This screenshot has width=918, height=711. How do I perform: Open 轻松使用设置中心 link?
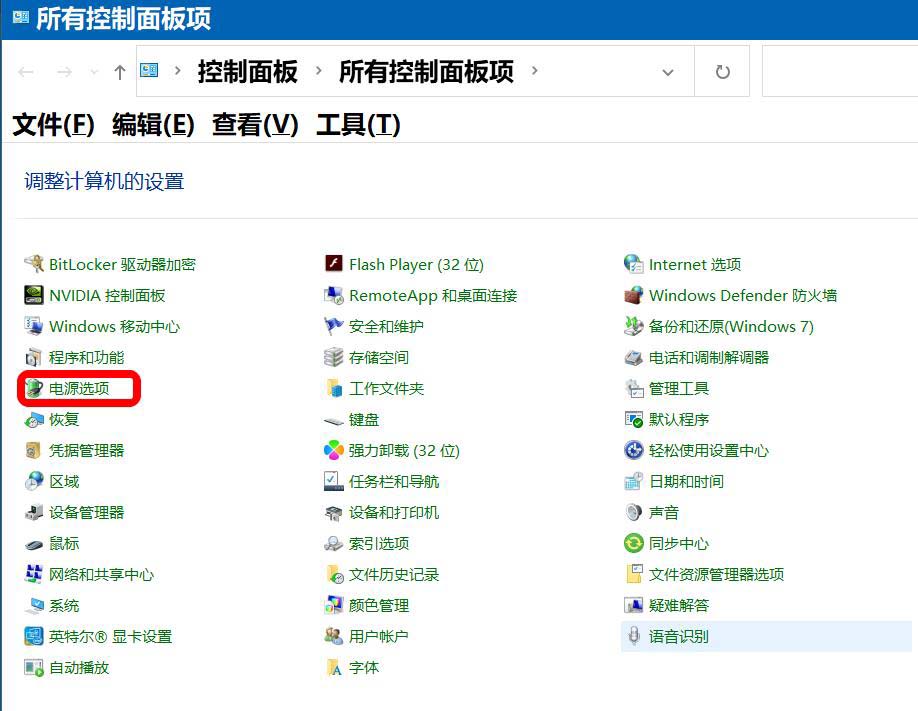click(708, 450)
